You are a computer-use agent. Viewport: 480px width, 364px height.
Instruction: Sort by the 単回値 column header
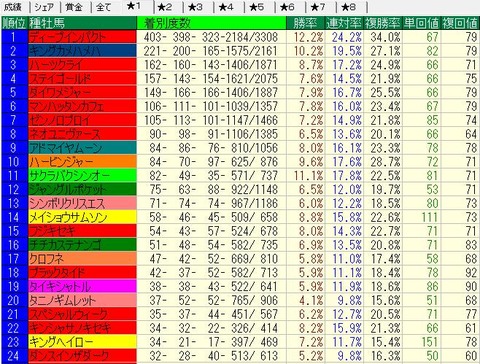(422, 23)
